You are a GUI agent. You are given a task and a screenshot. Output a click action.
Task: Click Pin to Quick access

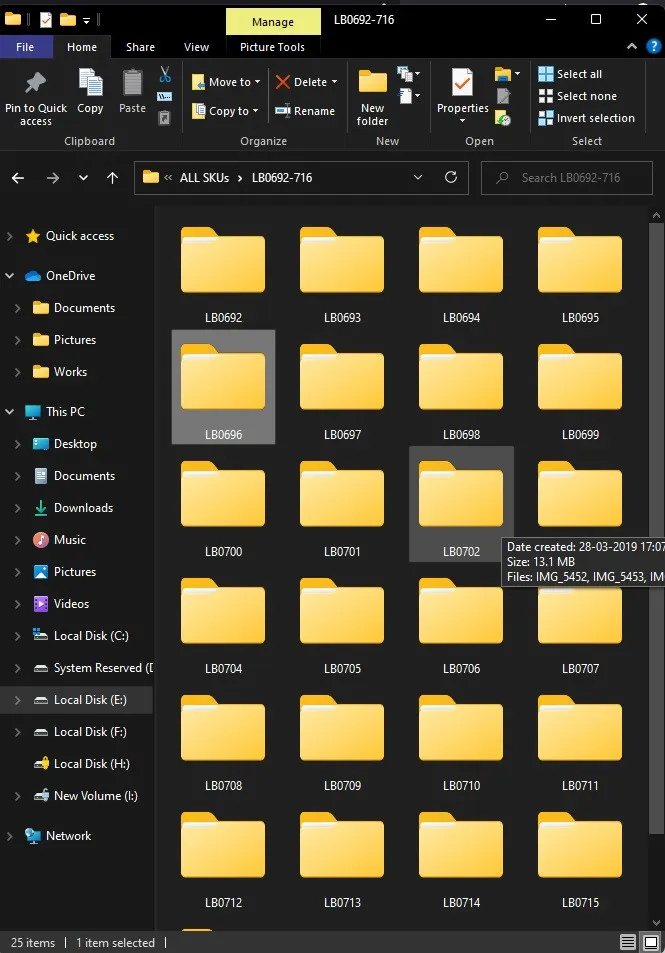pyautogui.click(x=35, y=97)
